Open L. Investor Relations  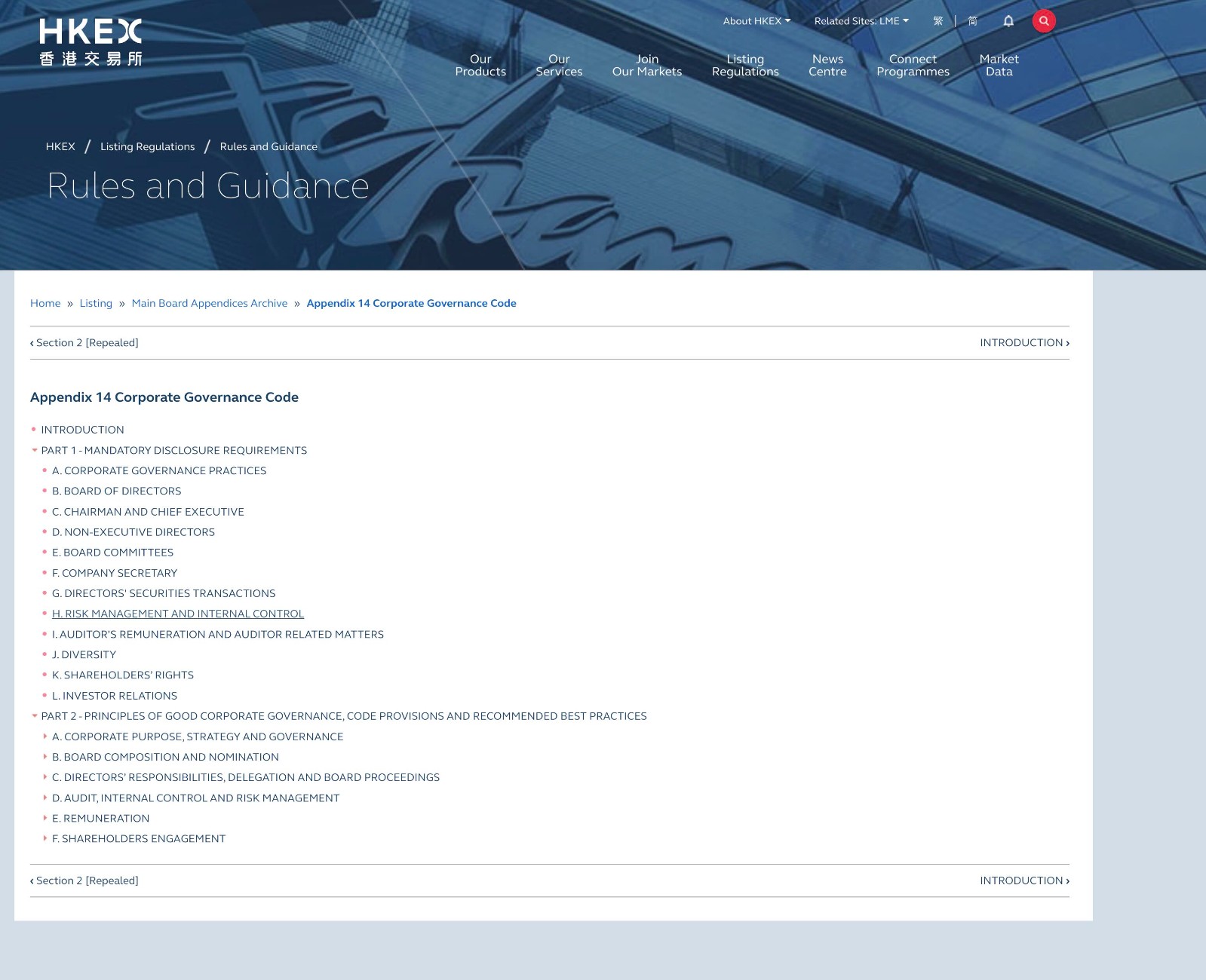(x=115, y=696)
